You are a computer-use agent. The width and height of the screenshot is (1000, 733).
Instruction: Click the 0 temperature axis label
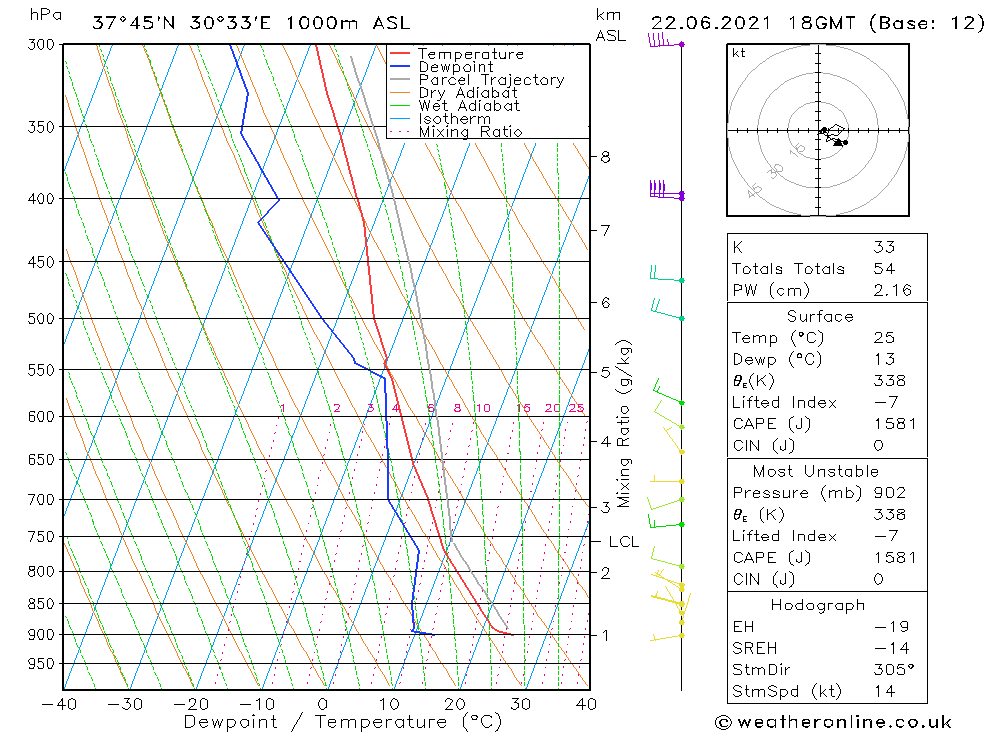tap(323, 704)
